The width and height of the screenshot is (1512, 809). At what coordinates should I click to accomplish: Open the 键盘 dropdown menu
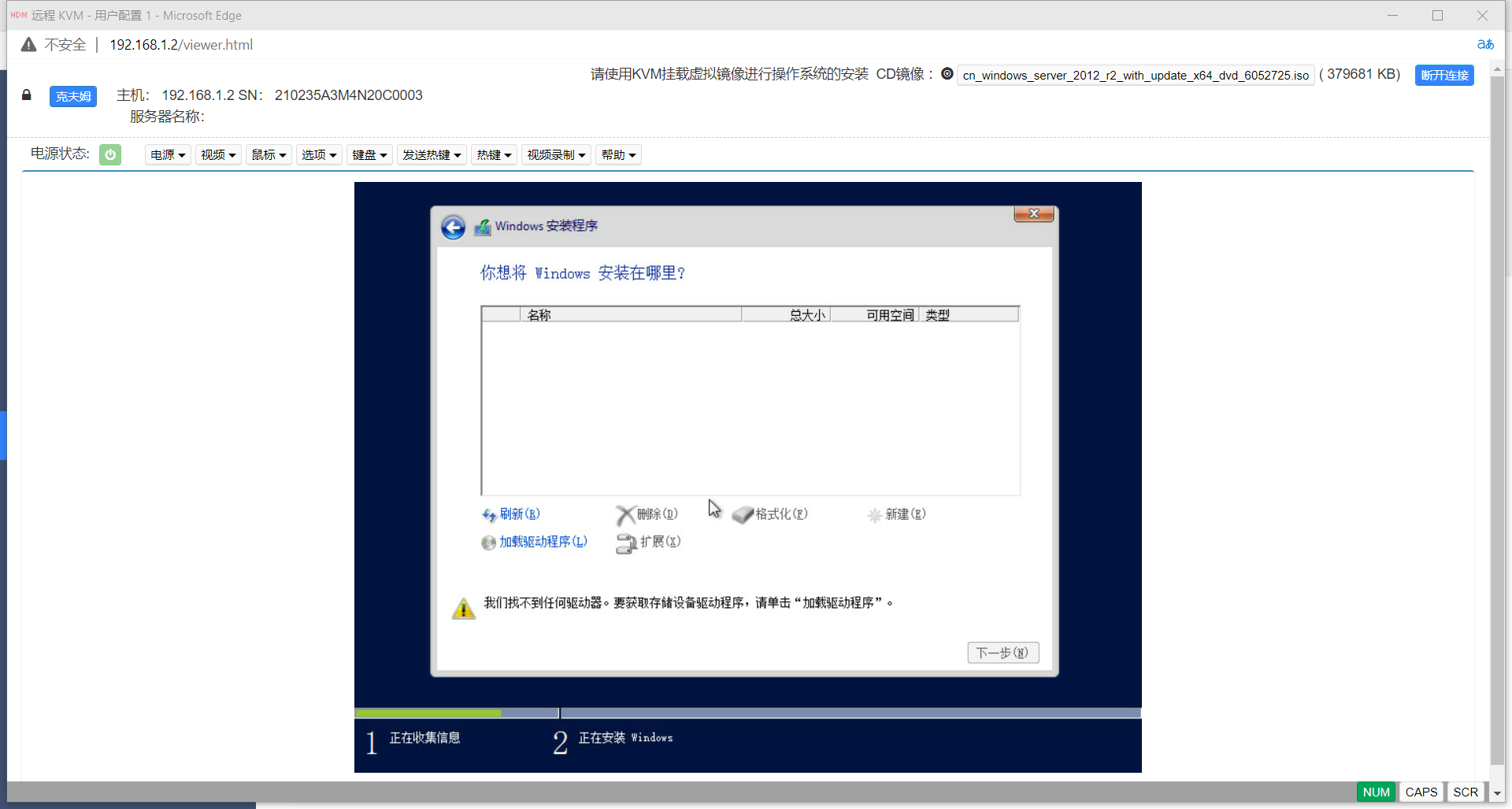[369, 155]
